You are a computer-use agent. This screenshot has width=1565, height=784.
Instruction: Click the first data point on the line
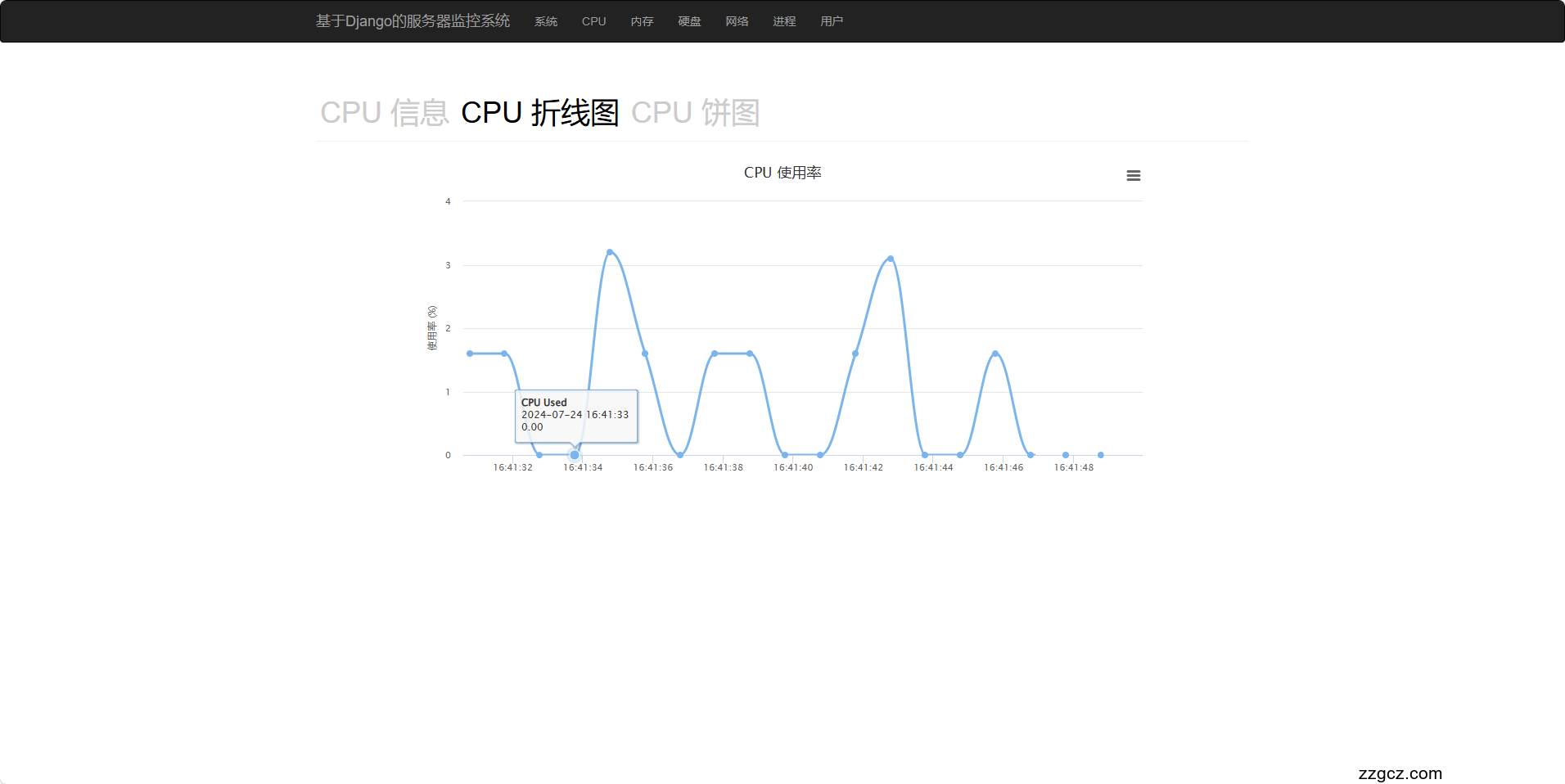[470, 354]
